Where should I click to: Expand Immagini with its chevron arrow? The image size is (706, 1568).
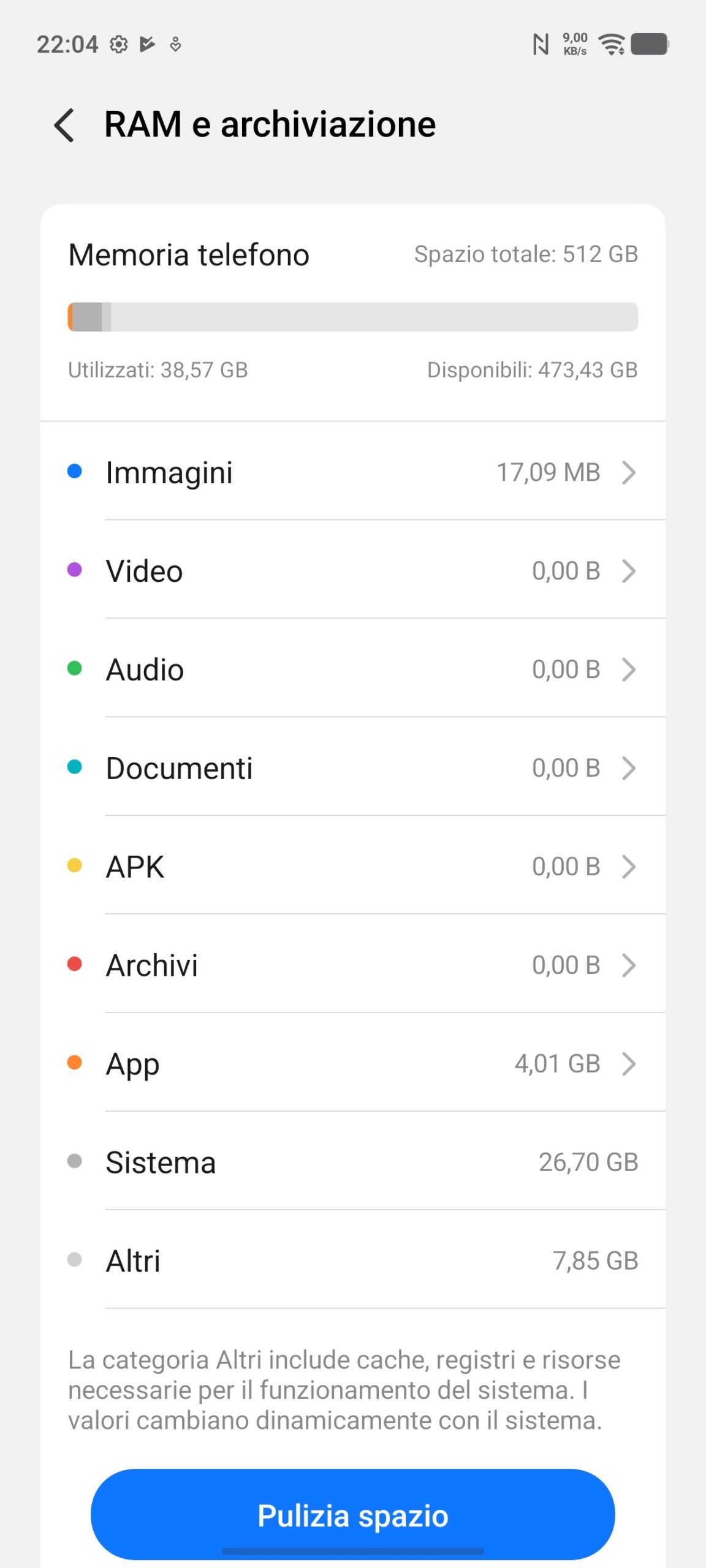[629, 472]
